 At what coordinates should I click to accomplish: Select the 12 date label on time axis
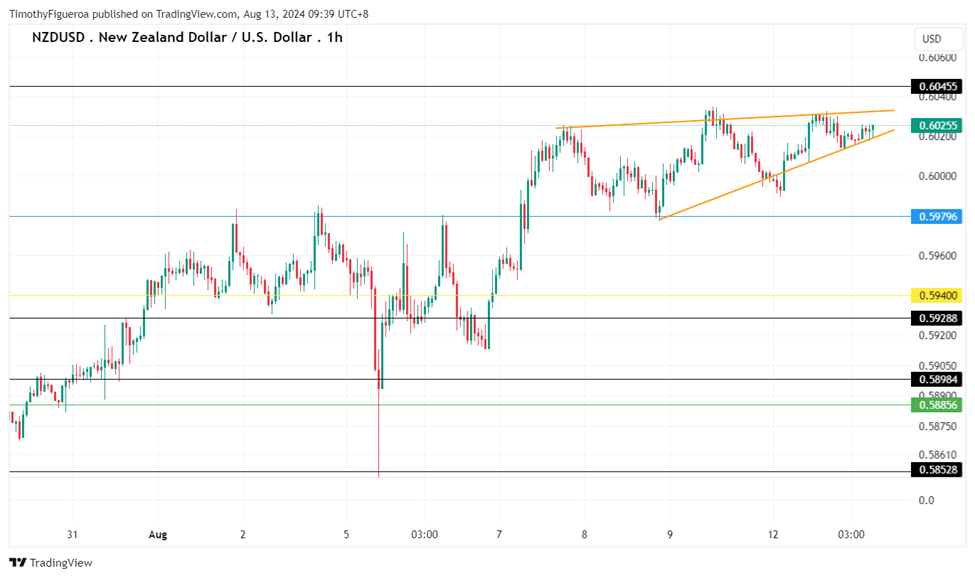(773, 535)
